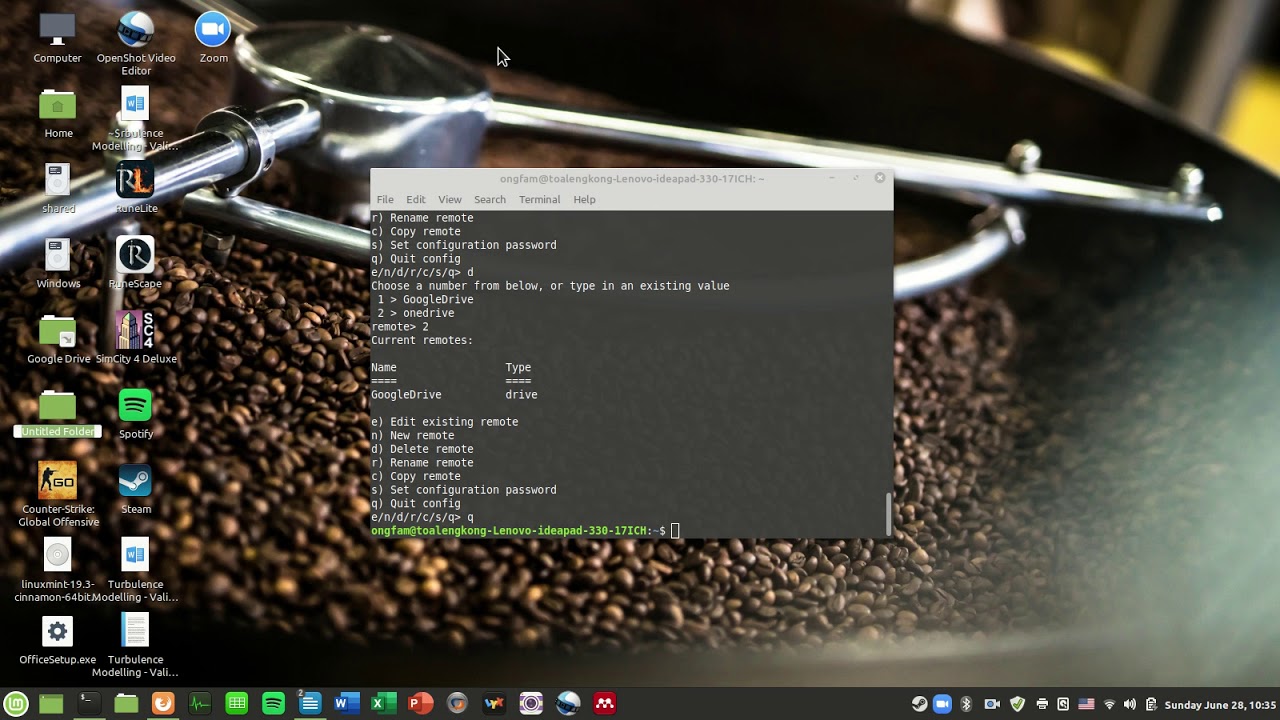Open the Wi-Fi network menu

pyautogui.click(x=1109, y=704)
